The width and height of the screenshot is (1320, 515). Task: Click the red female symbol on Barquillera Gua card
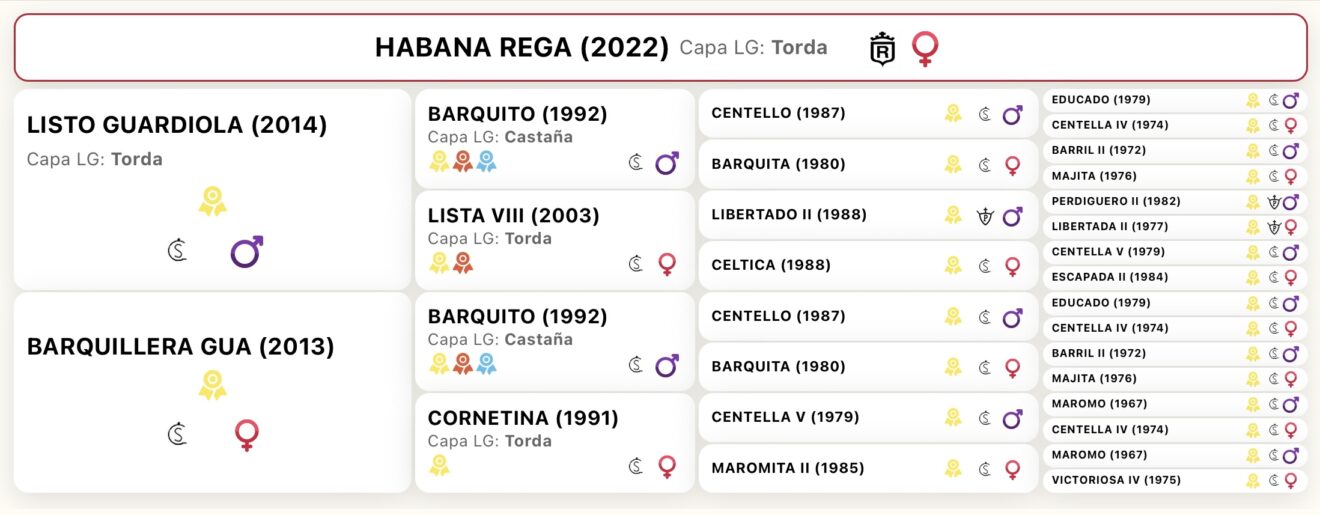tap(246, 435)
